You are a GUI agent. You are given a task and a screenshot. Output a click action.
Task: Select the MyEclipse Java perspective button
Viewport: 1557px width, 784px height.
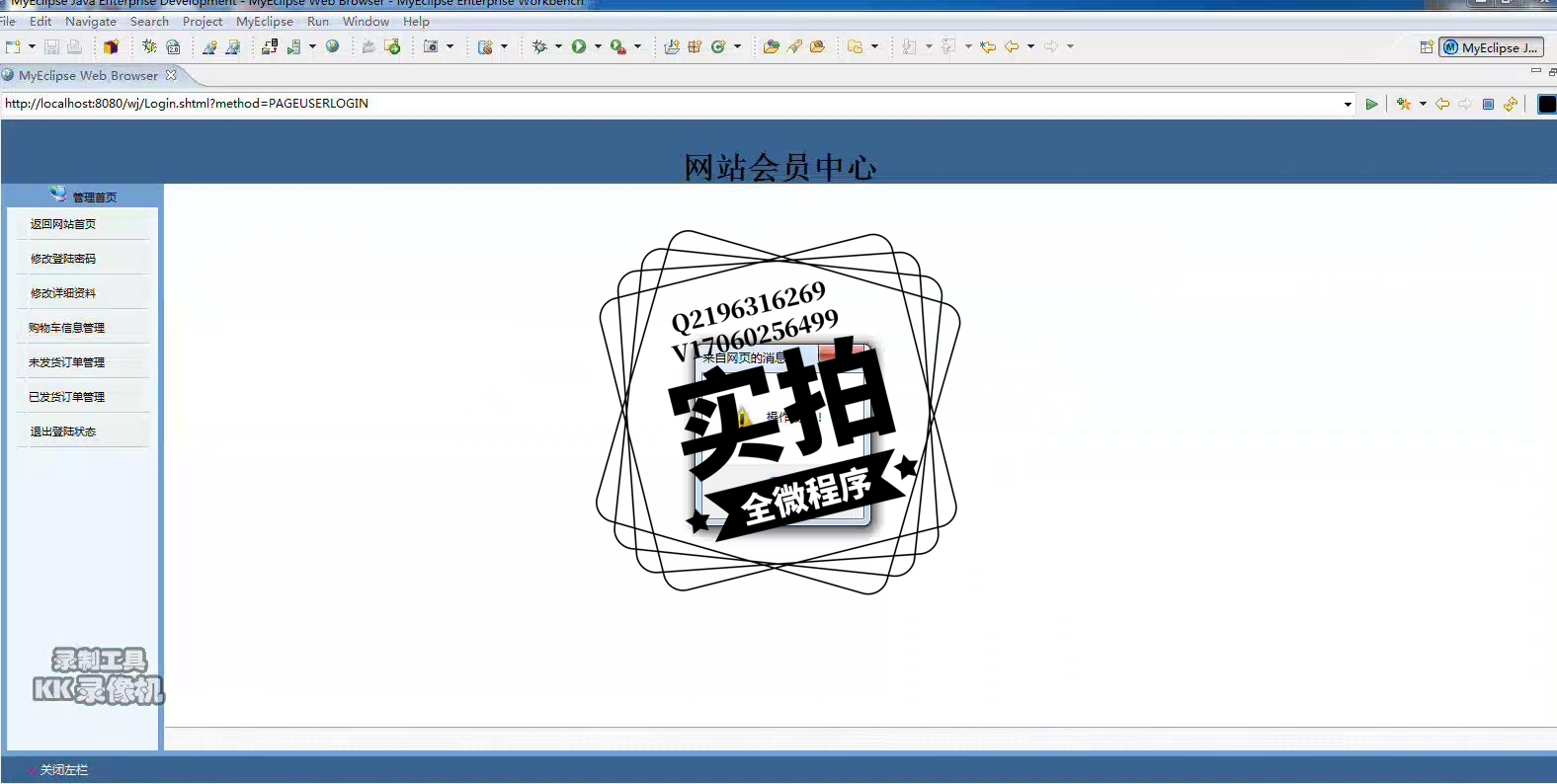(1491, 47)
